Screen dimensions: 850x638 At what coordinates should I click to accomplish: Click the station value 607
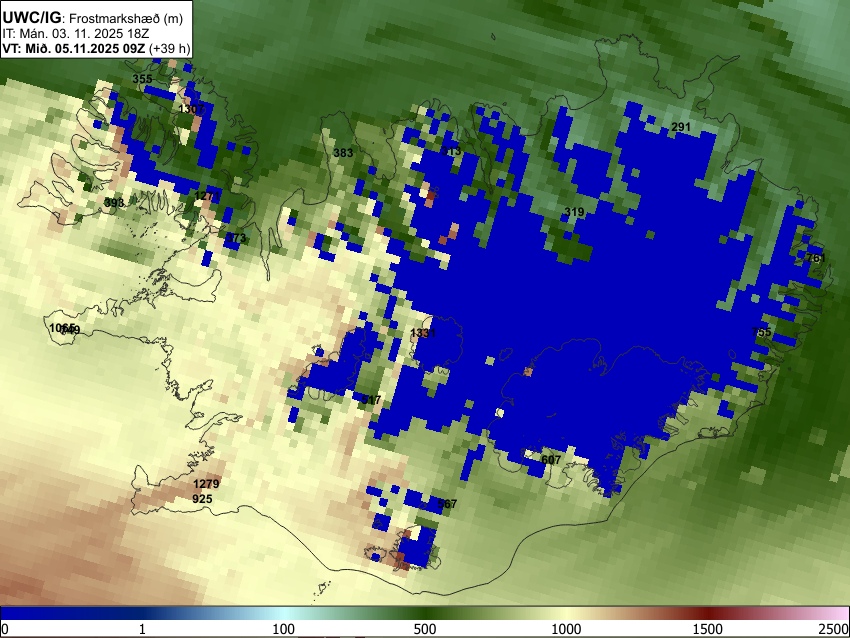[551, 460]
